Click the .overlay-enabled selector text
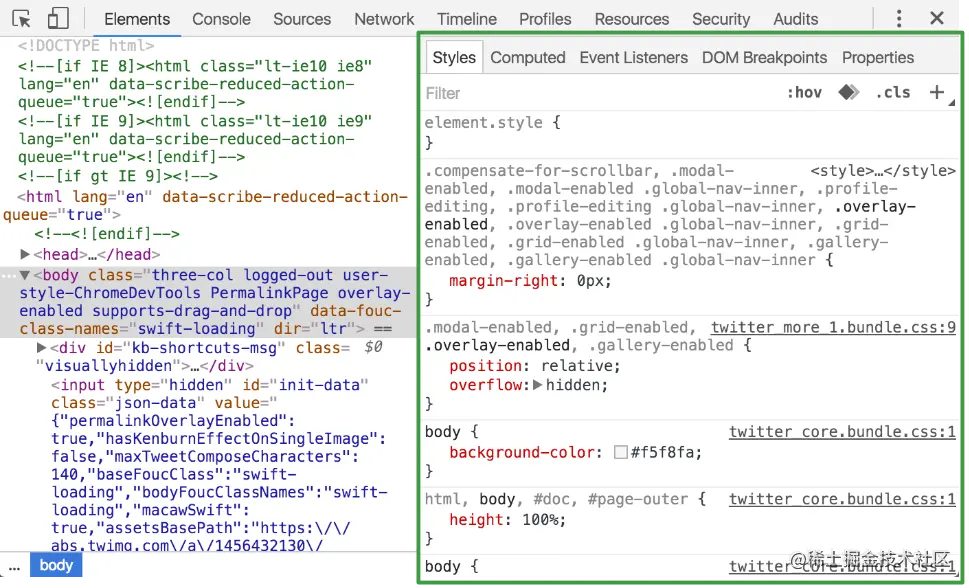The height and width of the screenshot is (588, 969). [x=497, y=345]
